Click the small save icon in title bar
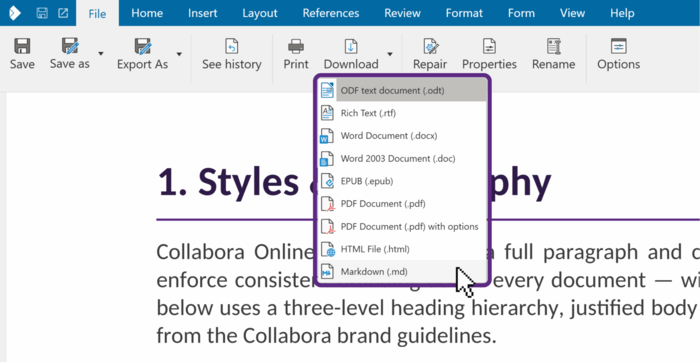The image size is (700, 362). point(42,13)
